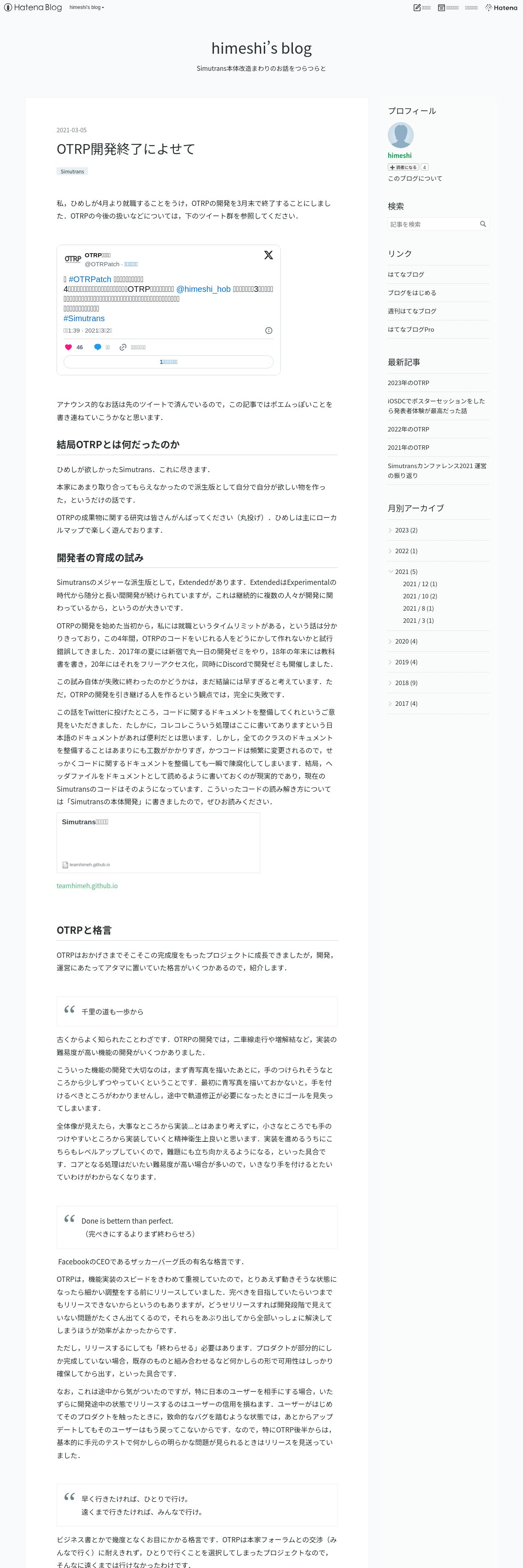Click the tweet info circle icon
The height and width of the screenshot is (1568, 523).
click(268, 331)
